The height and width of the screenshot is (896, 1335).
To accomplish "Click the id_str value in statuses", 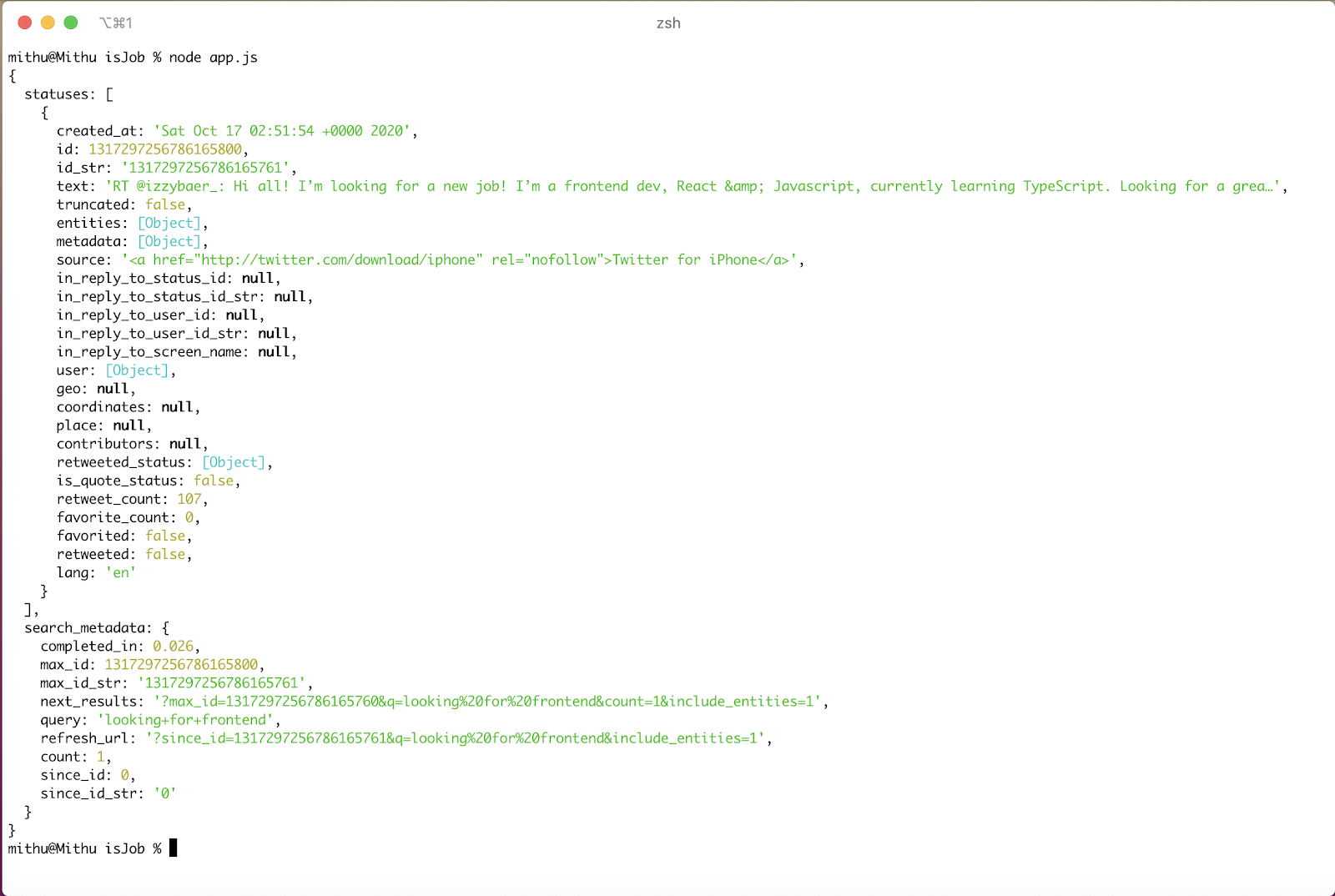I will [205, 168].
